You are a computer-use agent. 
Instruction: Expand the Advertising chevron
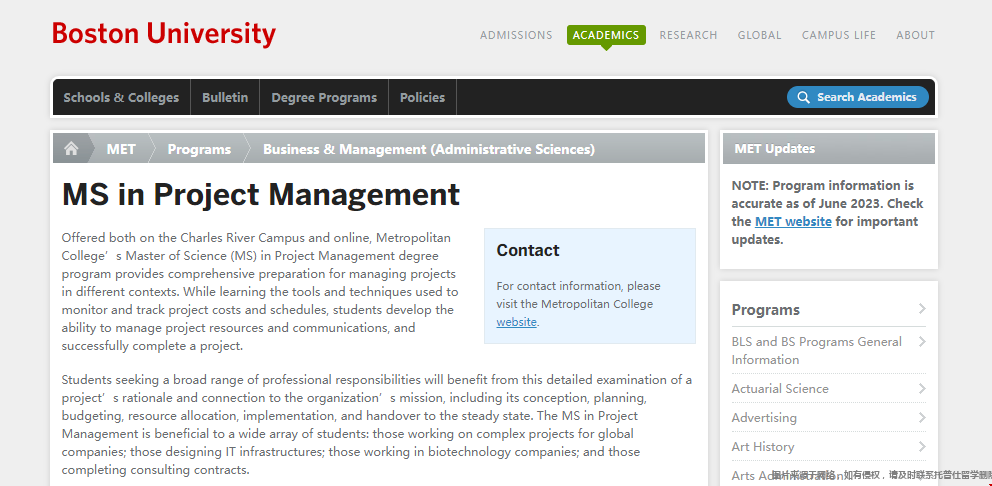pyautogui.click(x=922, y=418)
